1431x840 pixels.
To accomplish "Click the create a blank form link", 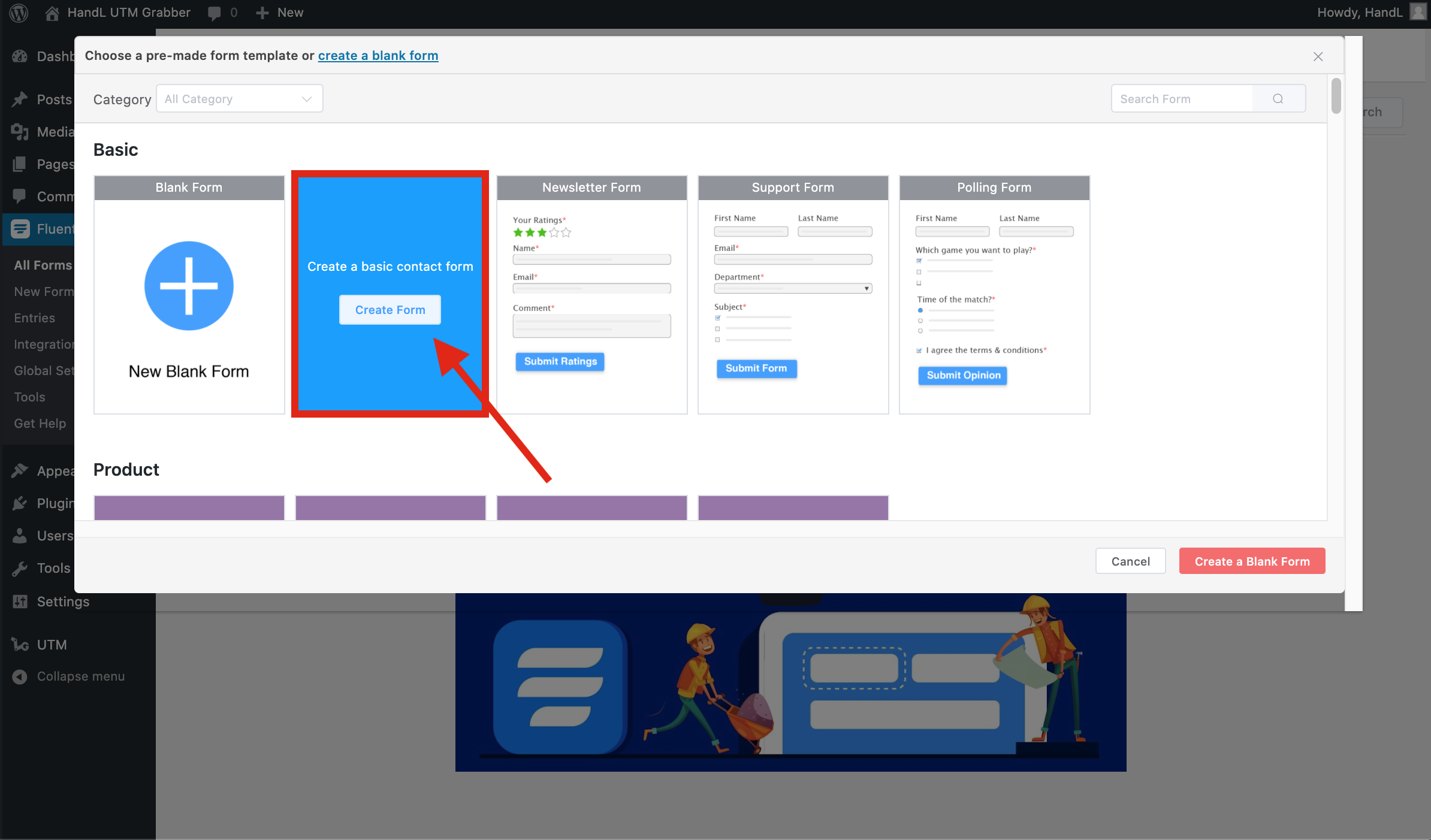I will tap(378, 56).
